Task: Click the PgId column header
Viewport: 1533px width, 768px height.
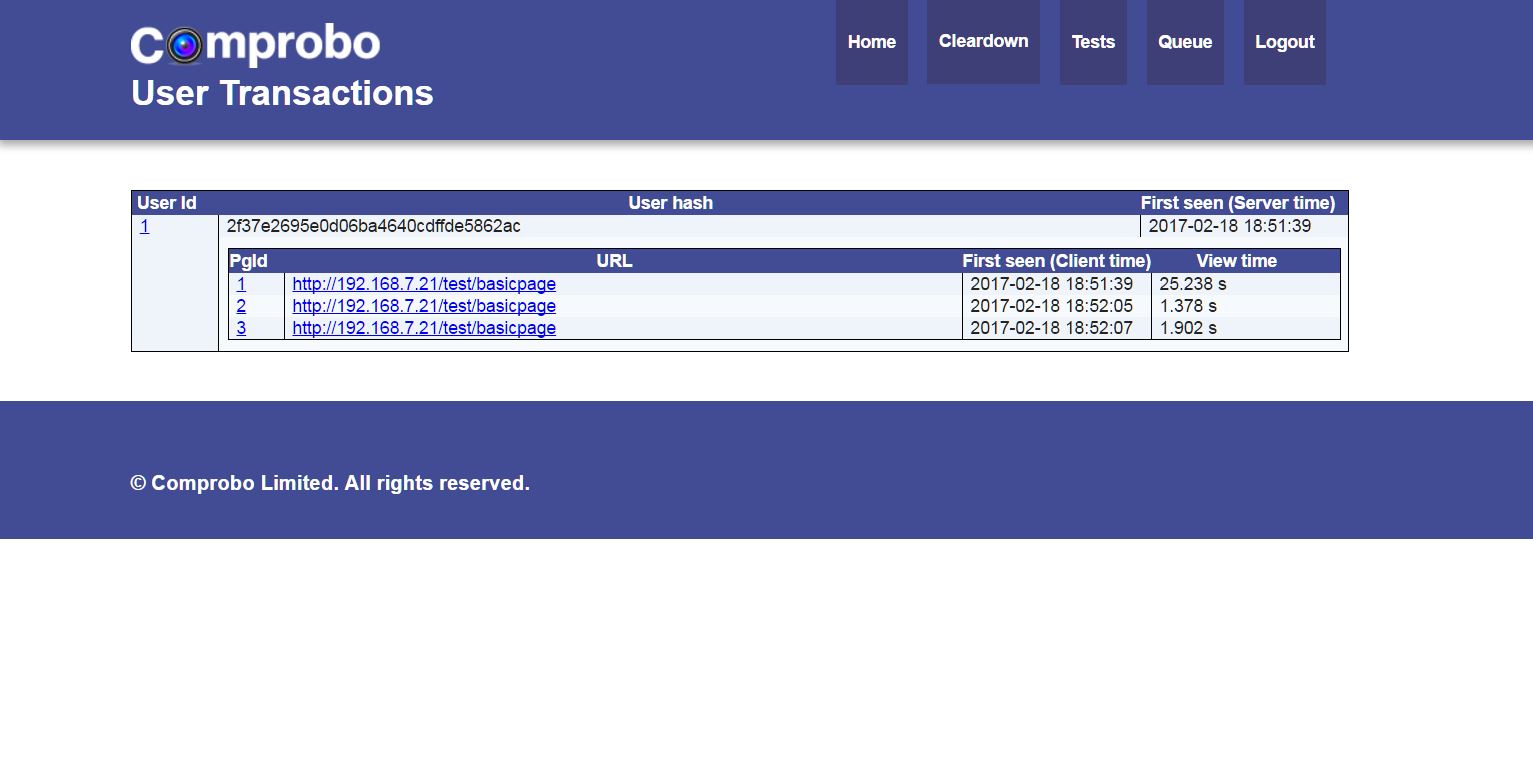Action: pyautogui.click(x=249, y=261)
